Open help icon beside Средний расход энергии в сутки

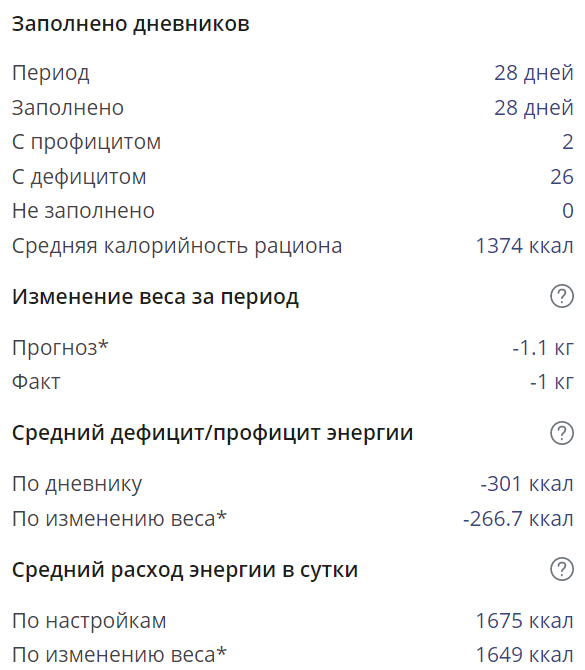click(561, 569)
